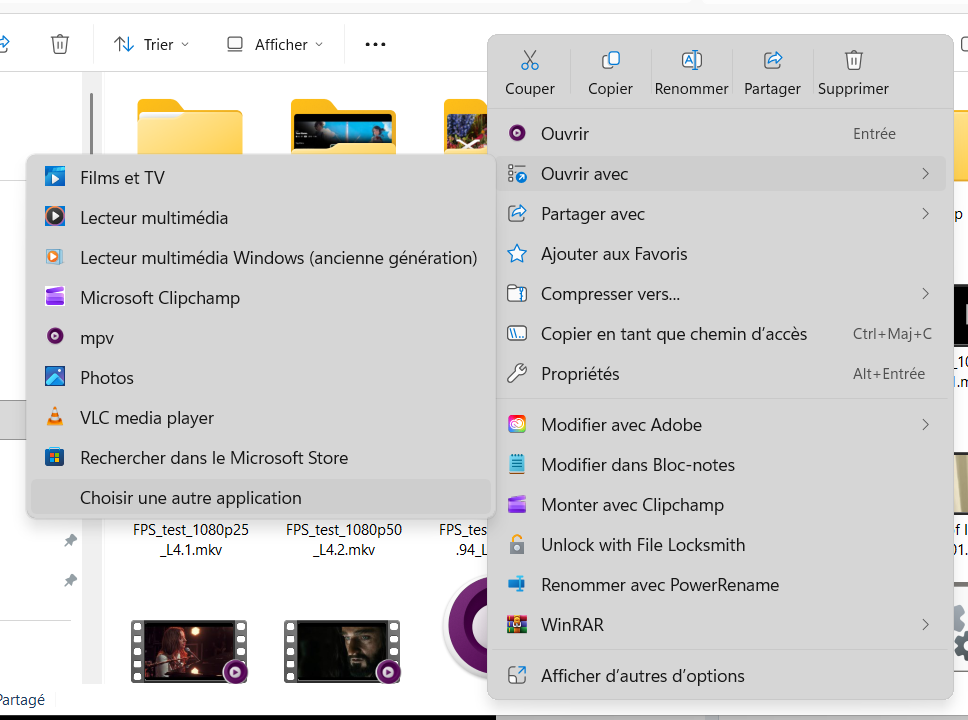Click Choisir une autre application
This screenshot has height=720, width=968.
coord(190,498)
